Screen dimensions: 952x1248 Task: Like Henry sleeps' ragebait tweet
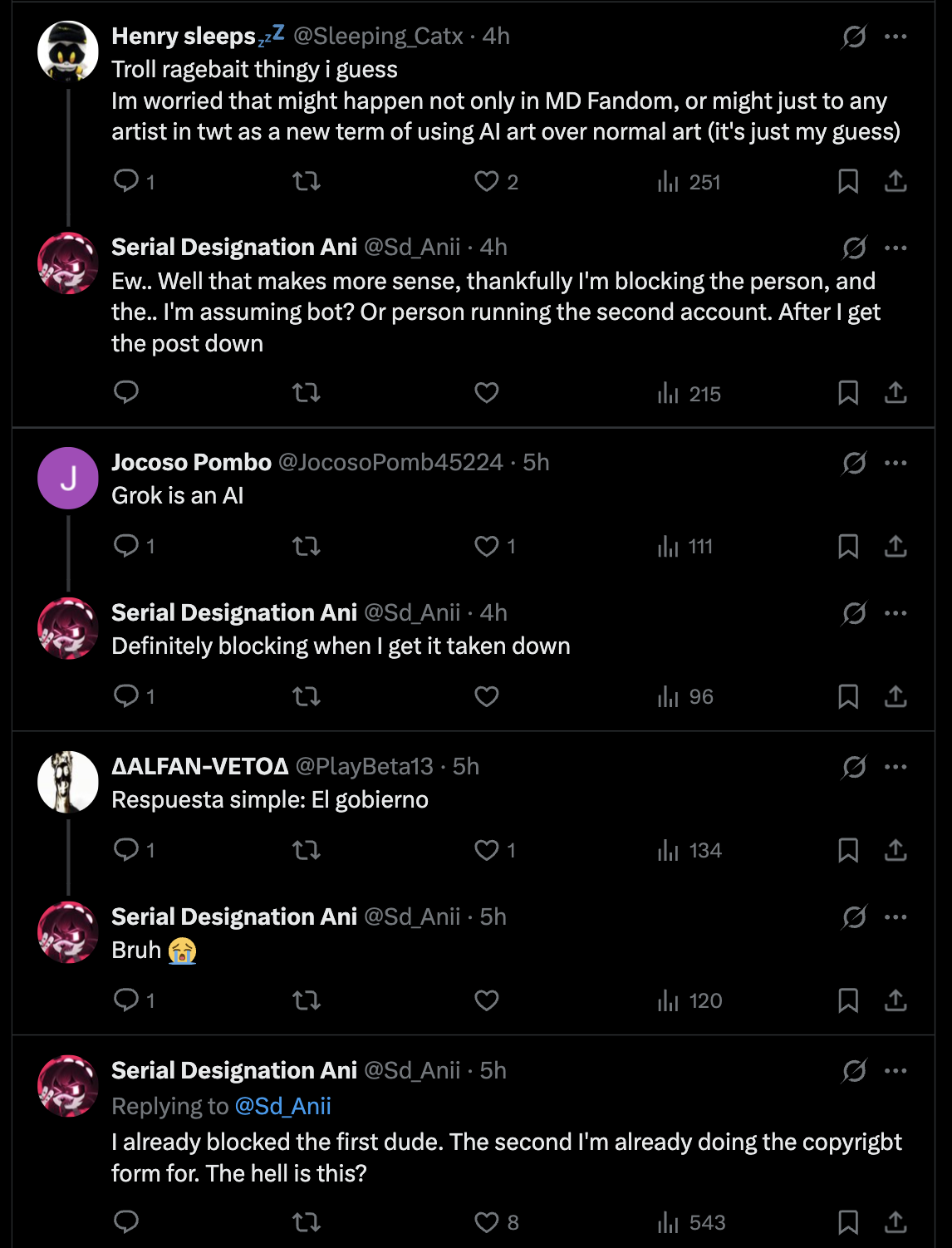coord(487,181)
